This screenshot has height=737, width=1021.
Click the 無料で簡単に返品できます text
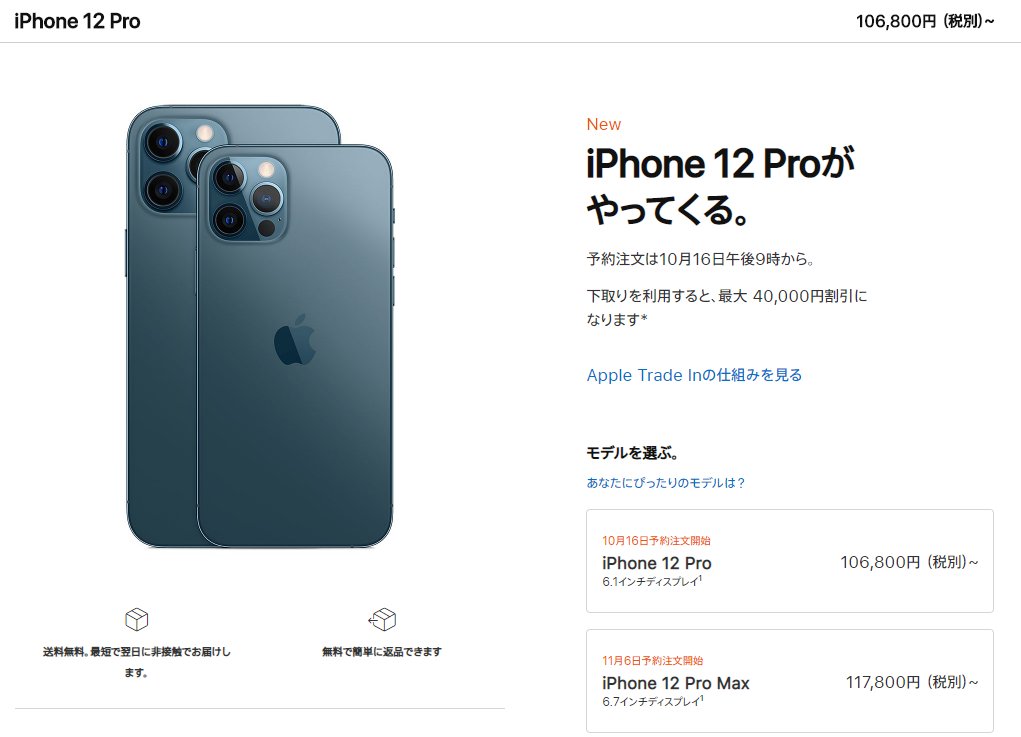coord(382,651)
